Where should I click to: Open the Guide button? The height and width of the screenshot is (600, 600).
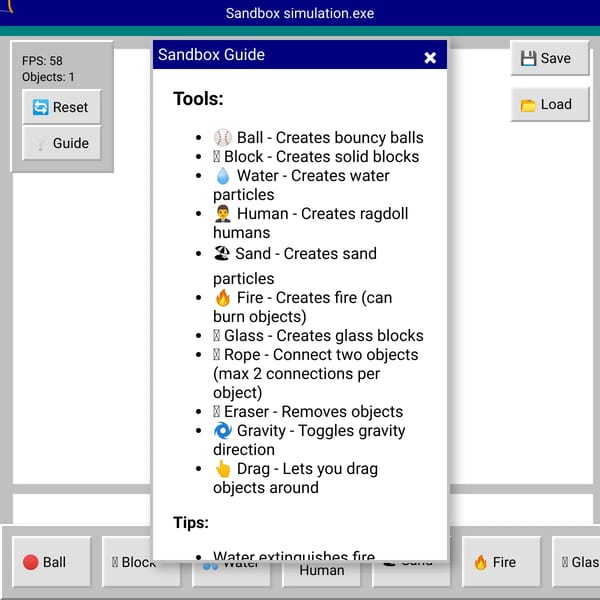pyautogui.click(x=61, y=143)
